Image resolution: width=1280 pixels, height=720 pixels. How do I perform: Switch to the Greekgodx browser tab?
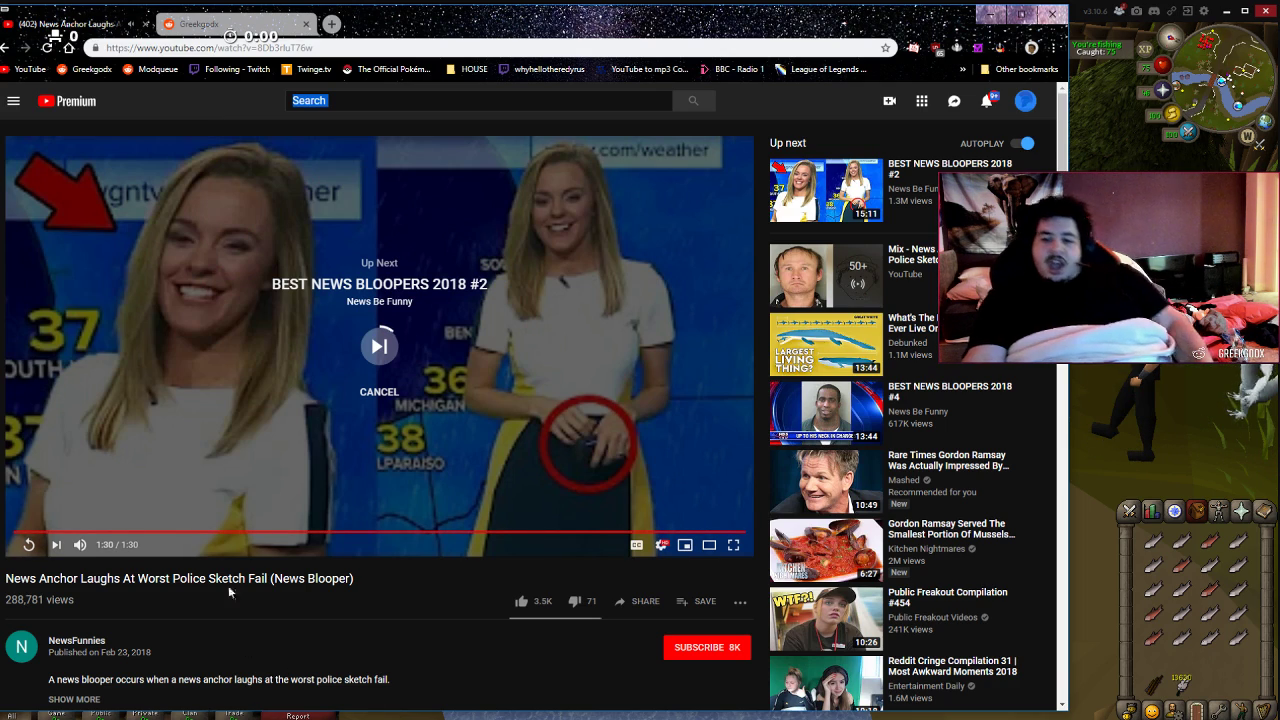coord(236,24)
